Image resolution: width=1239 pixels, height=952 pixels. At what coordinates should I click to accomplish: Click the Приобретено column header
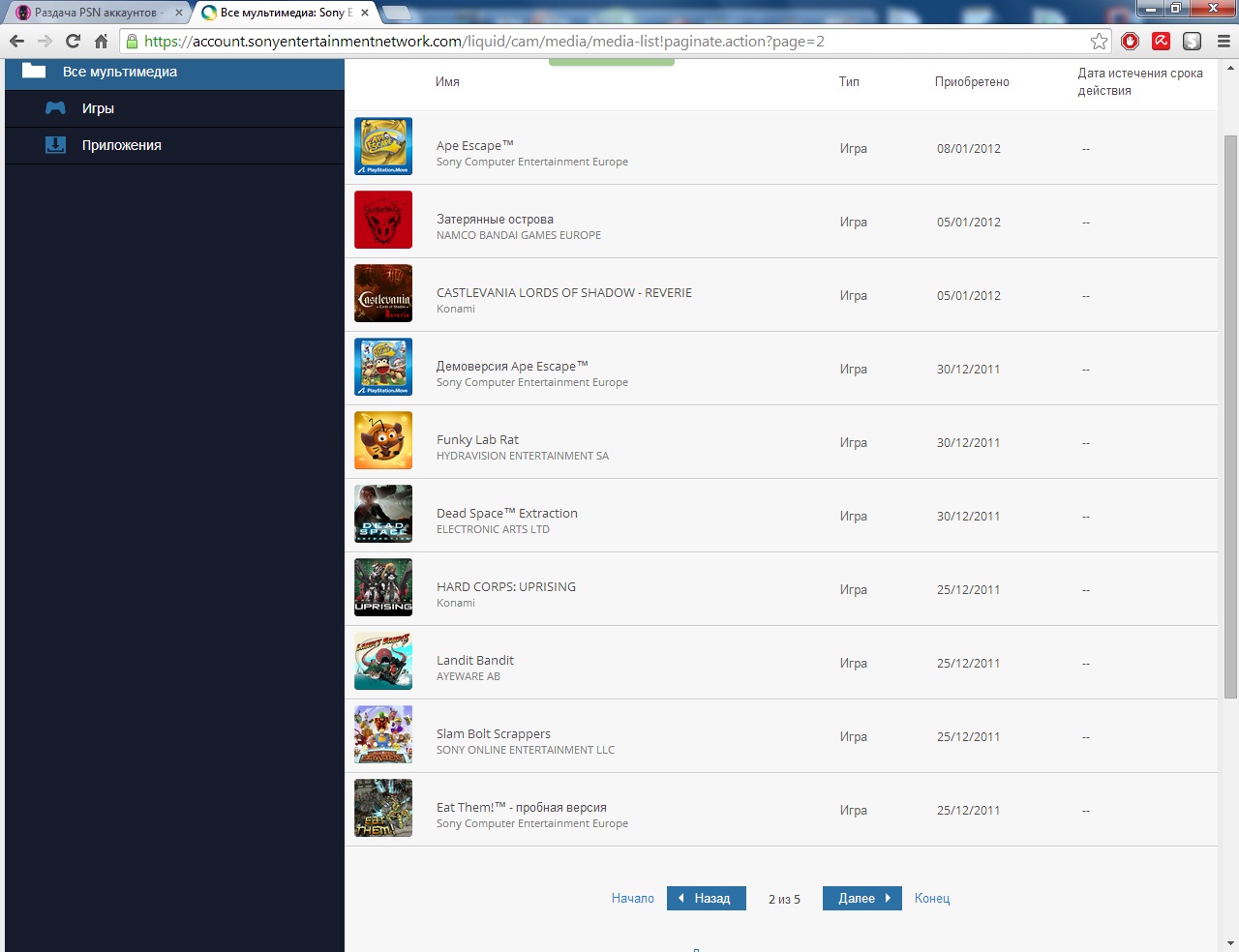click(972, 82)
